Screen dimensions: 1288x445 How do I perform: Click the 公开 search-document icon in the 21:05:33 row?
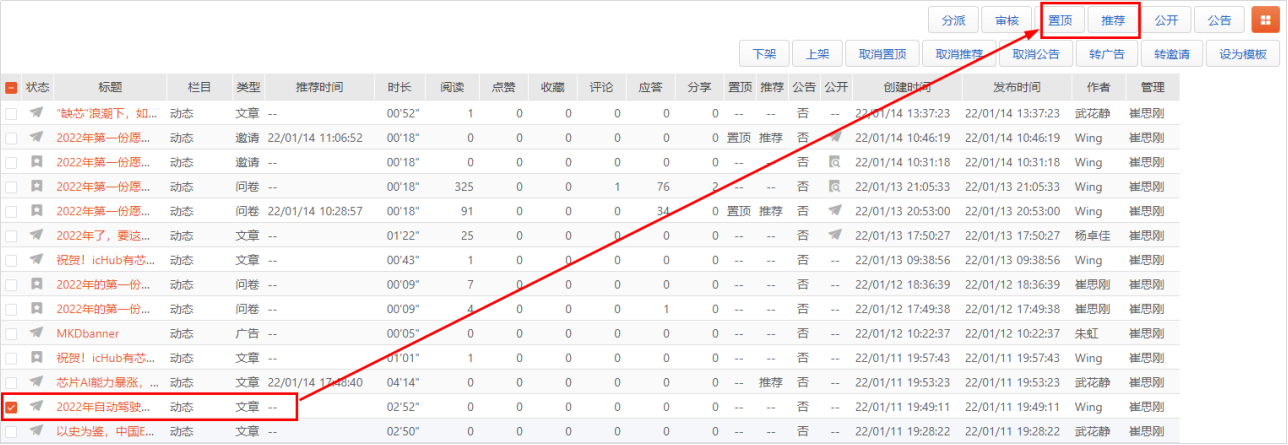pos(835,186)
